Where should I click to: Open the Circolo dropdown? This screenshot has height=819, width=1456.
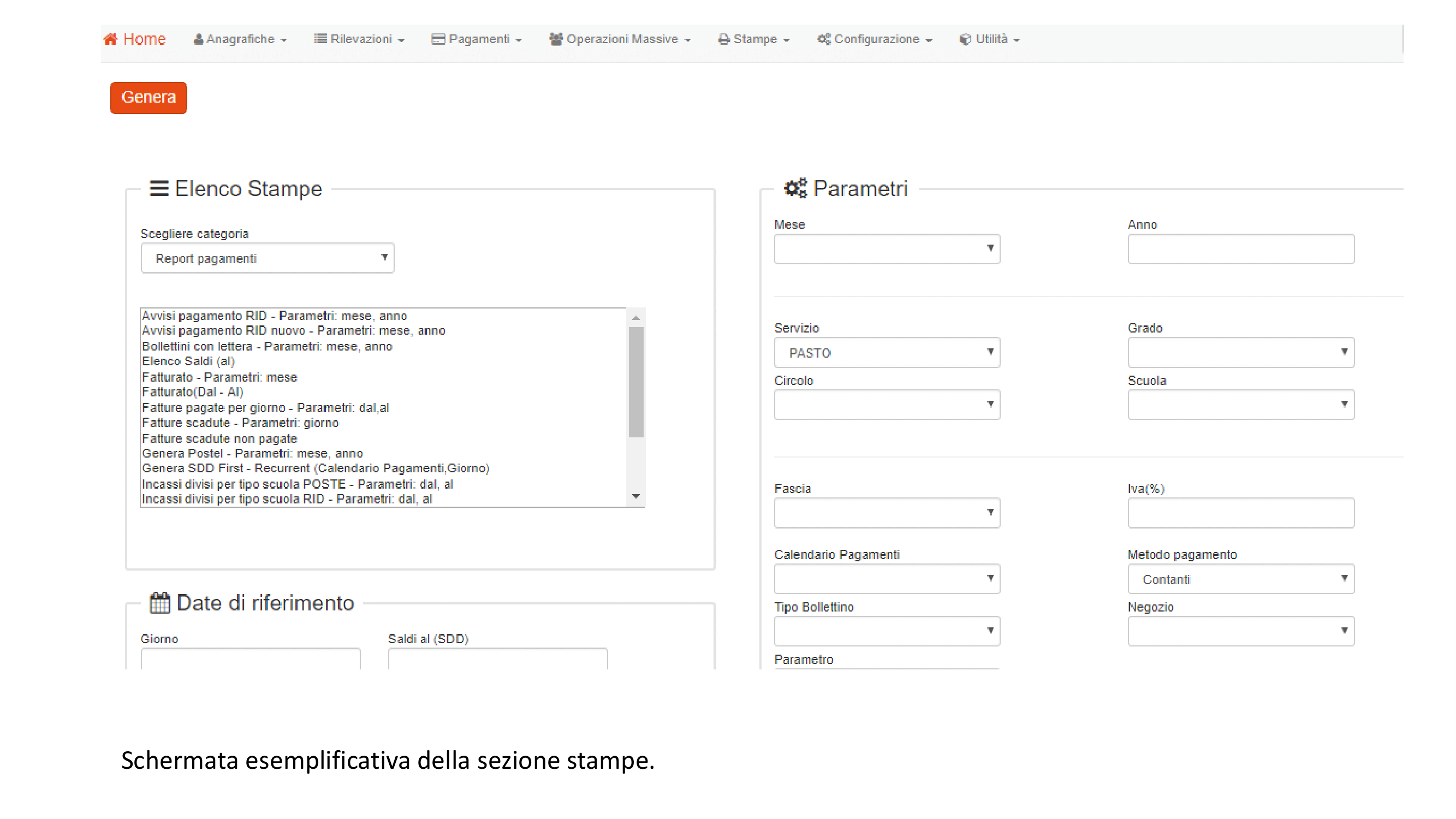tap(887, 405)
